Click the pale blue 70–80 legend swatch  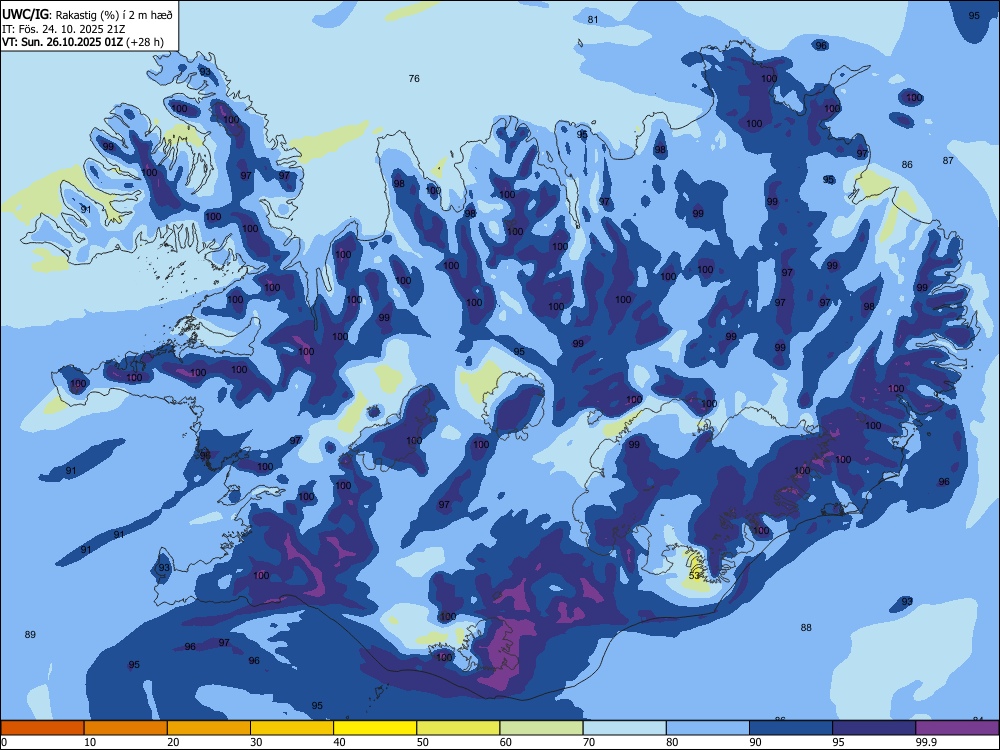coord(624,728)
